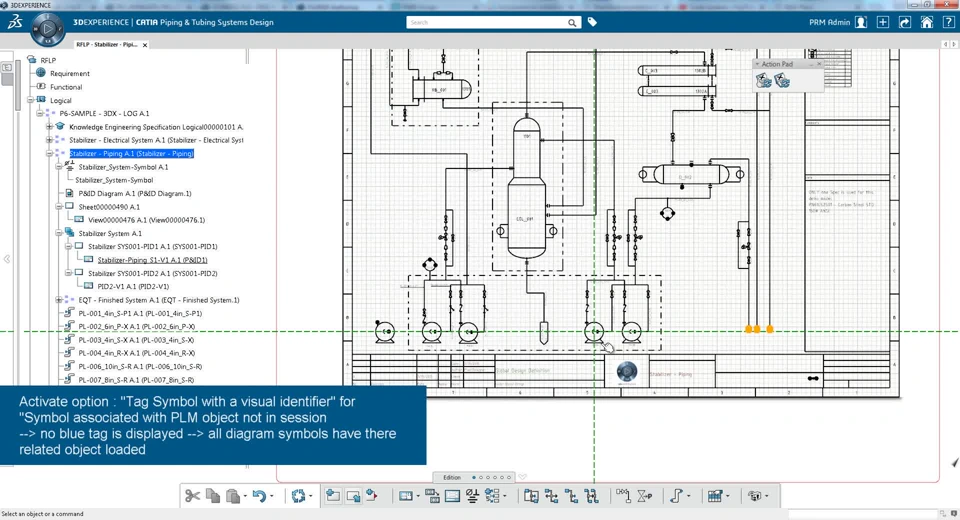Viewport: 960px width, 520px height.
Task: Click the hourglass process icon in toolbar
Action: [644, 496]
